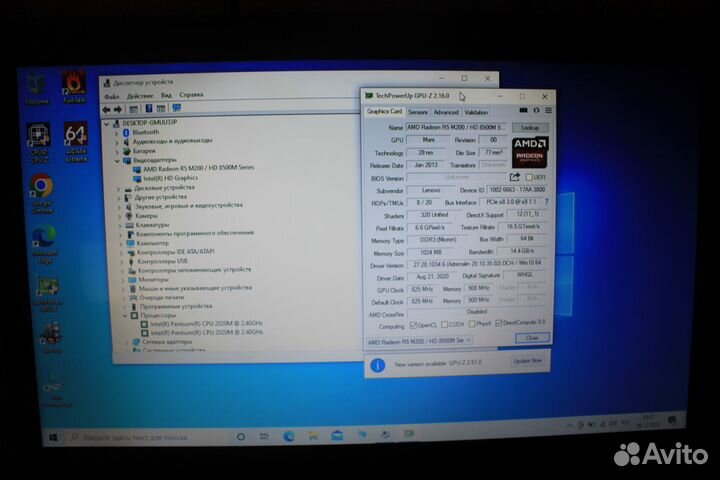Open the GPU-Z hamburger menu icon

click(x=548, y=110)
